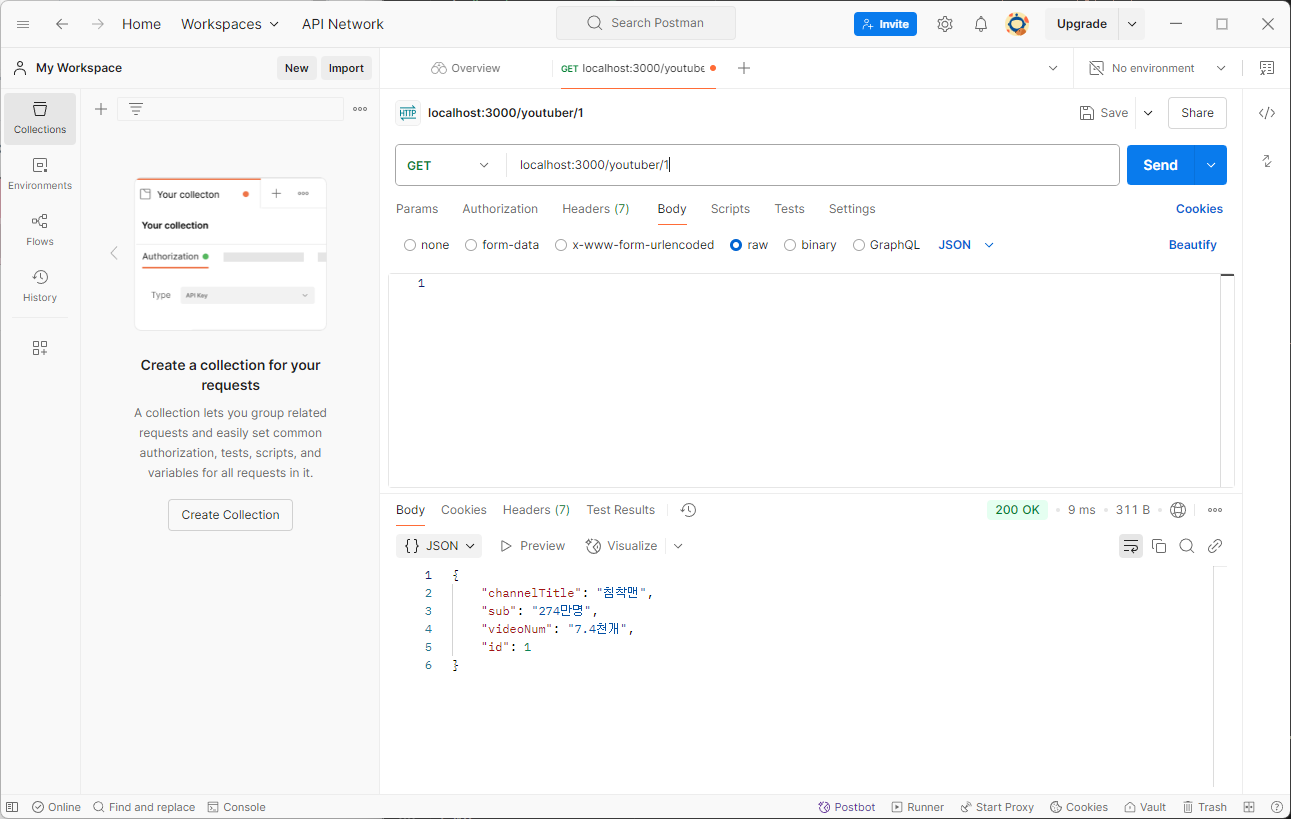Open the response network globe icon
Image resolution: width=1291 pixels, height=819 pixels.
[x=1178, y=510]
